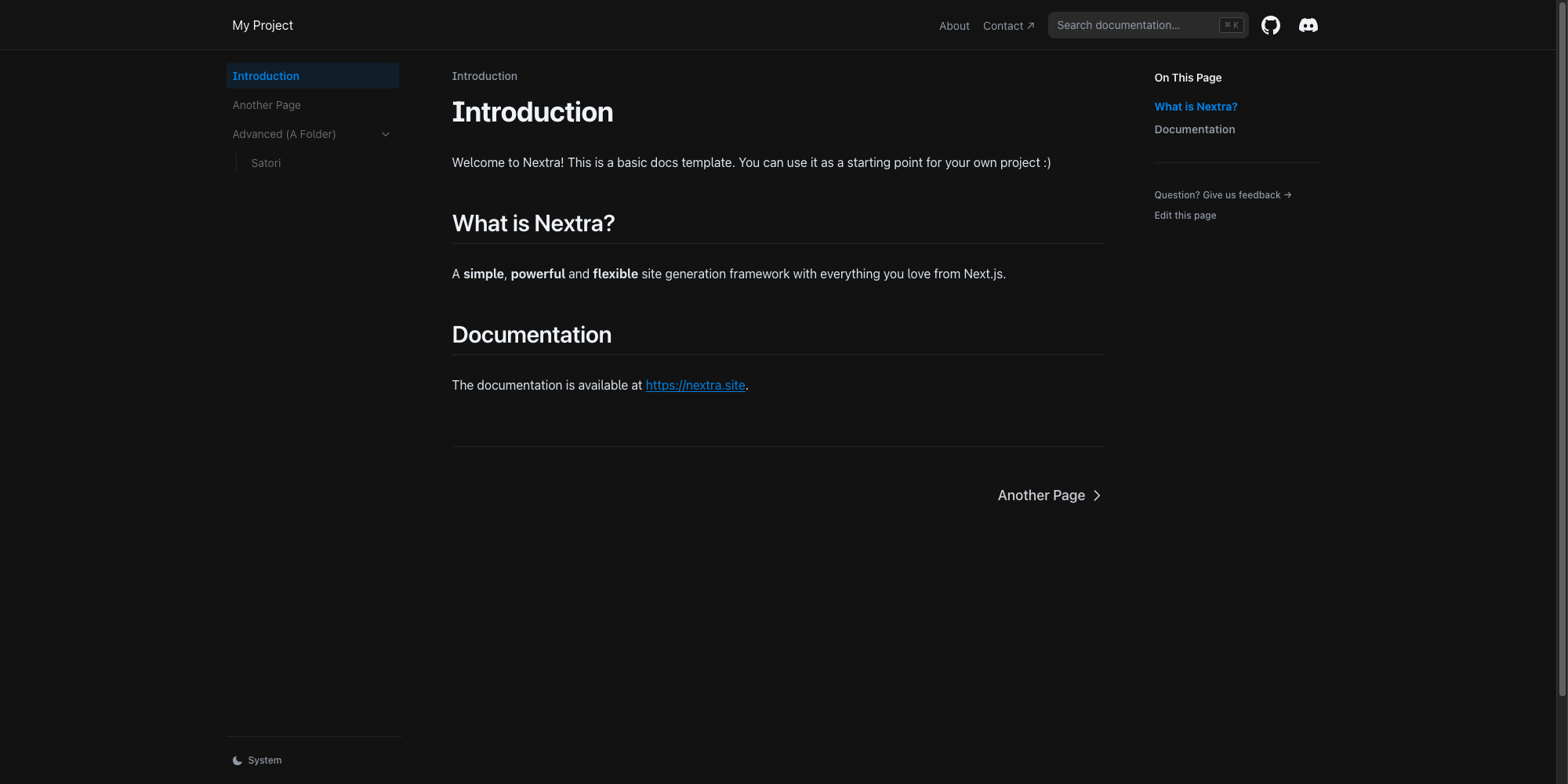Click the page vertical scrollbar
Image resolution: width=1568 pixels, height=784 pixels.
(1562, 349)
